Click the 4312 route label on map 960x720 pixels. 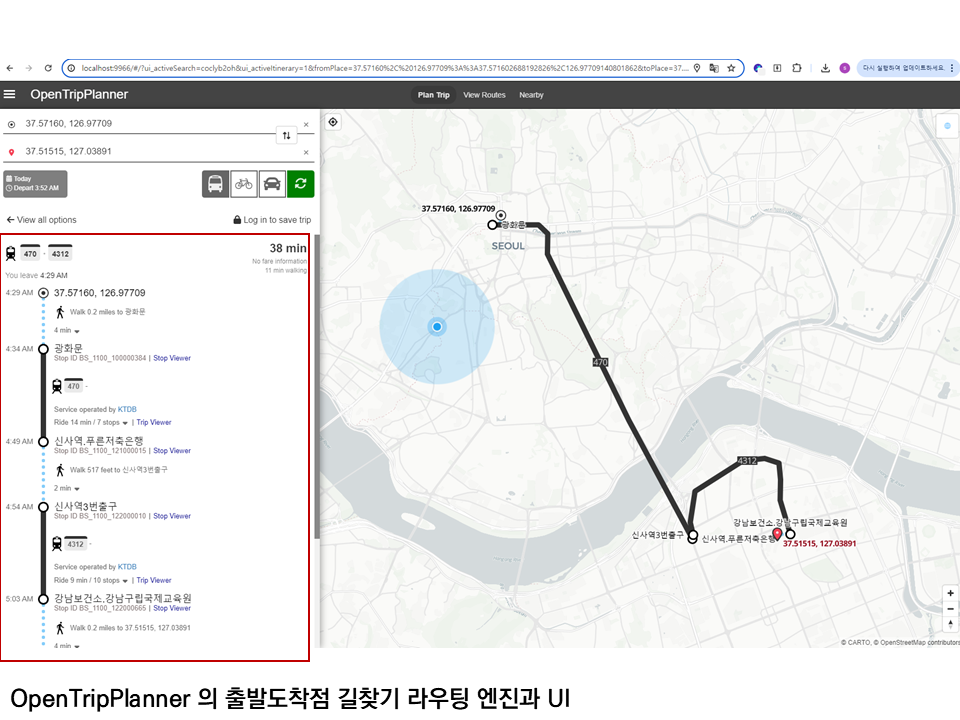(747, 461)
